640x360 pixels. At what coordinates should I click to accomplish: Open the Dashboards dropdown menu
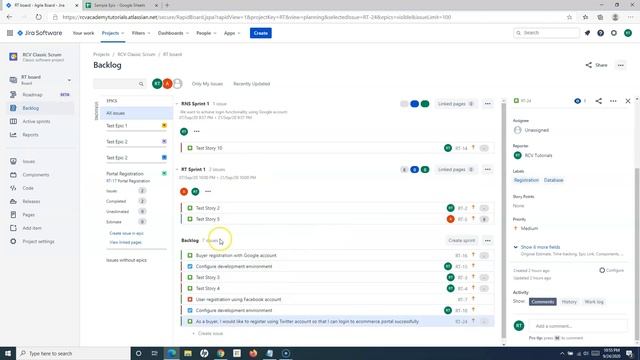click(x=173, y=33)
